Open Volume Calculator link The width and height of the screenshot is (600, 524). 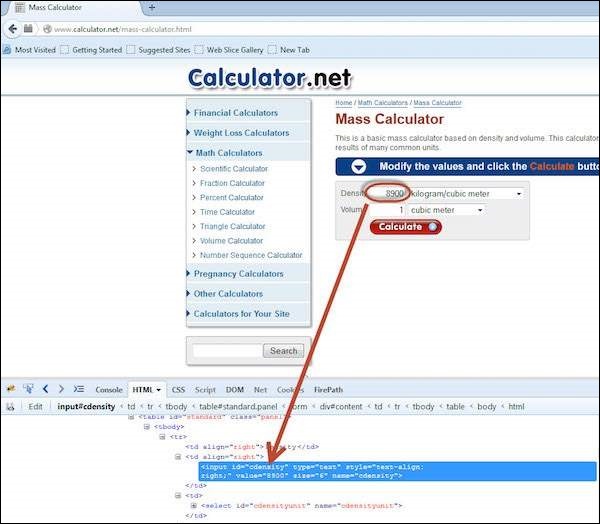click(232, 241)
